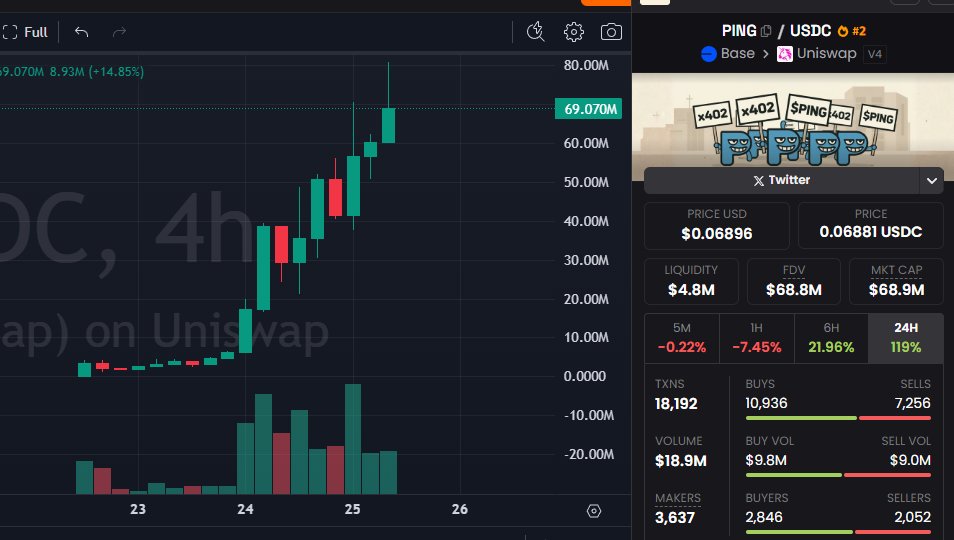Image resolution: width=954 pixels, height=540 pixels.
Task: Click the Base chain icon
Action: 710,54
